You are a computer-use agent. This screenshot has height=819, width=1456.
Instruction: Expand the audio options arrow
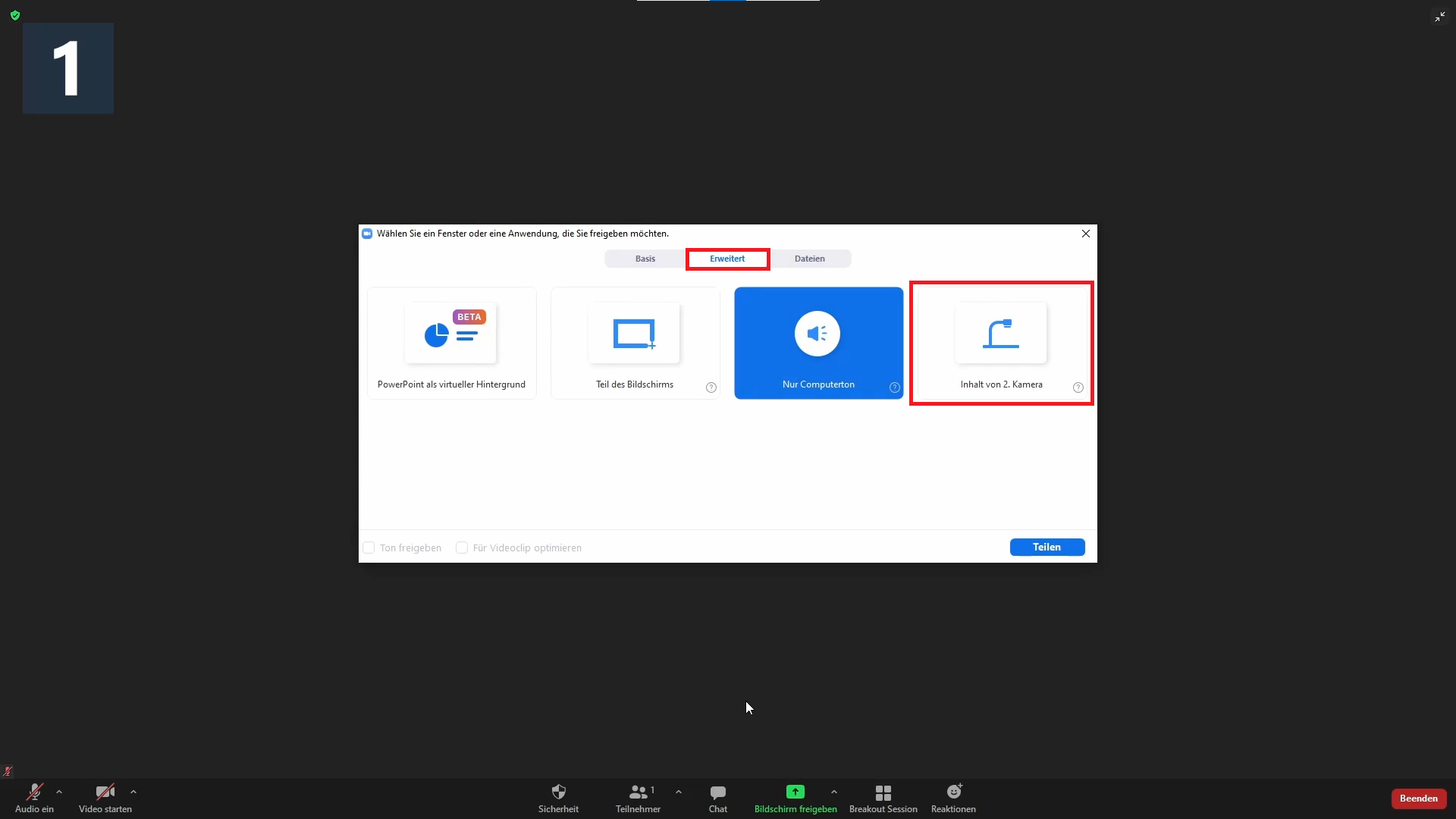coord(59,792)
